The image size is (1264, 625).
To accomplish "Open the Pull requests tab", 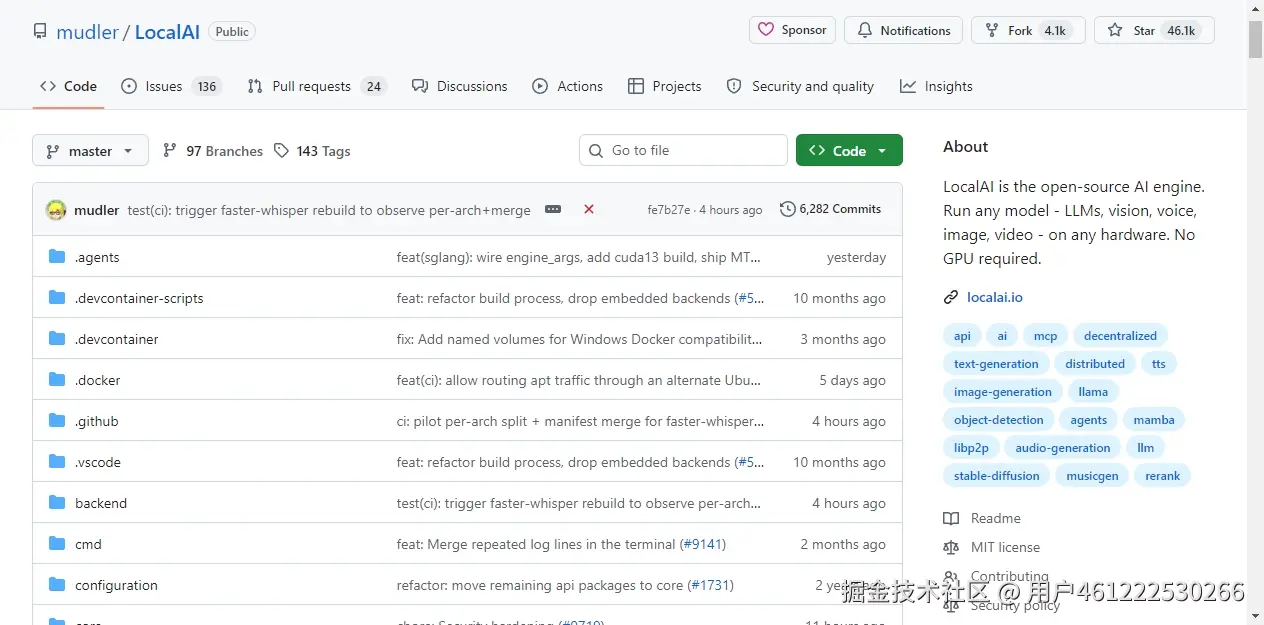I will point(316,86).
